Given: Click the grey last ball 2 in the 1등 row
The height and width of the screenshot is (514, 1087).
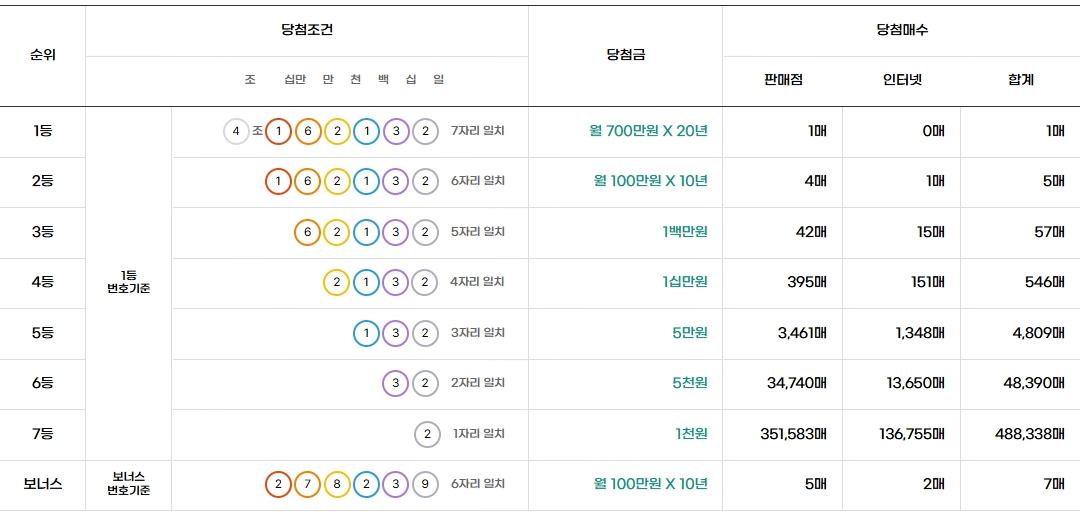Looking at the screenshot, I should pos(426,131).
